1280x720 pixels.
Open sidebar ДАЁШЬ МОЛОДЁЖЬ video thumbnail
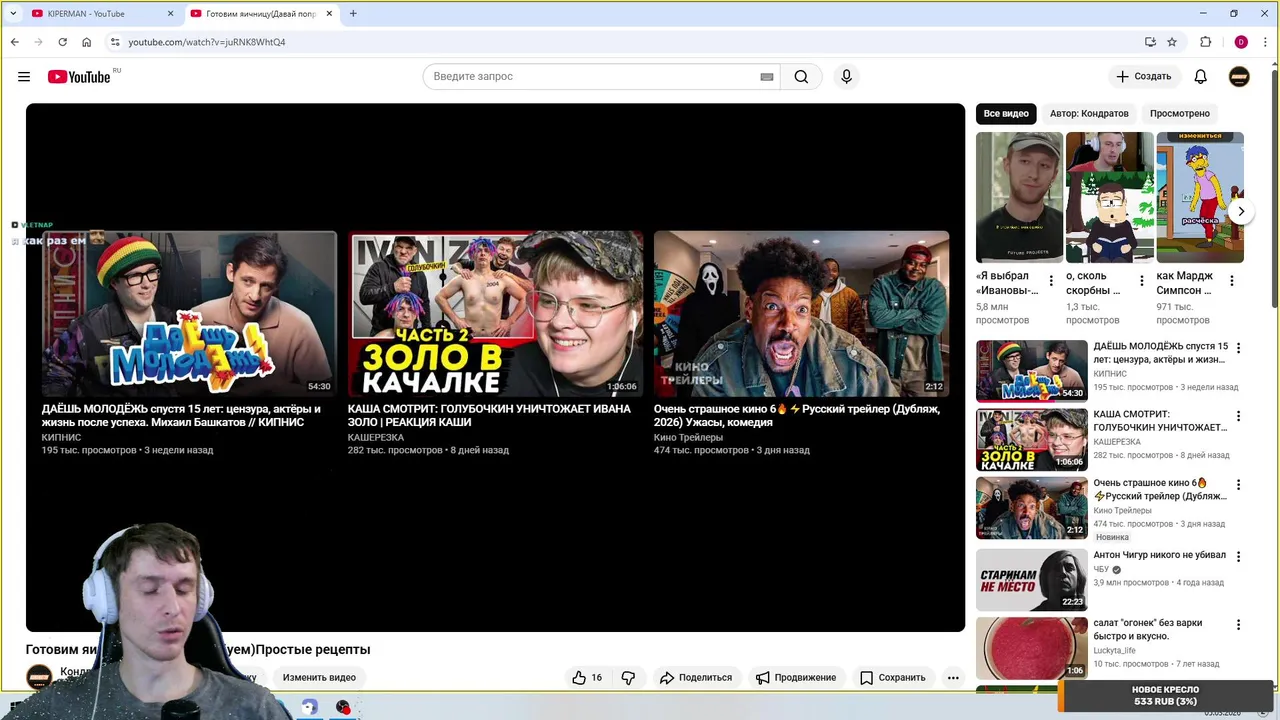[x=1032, y=371]
